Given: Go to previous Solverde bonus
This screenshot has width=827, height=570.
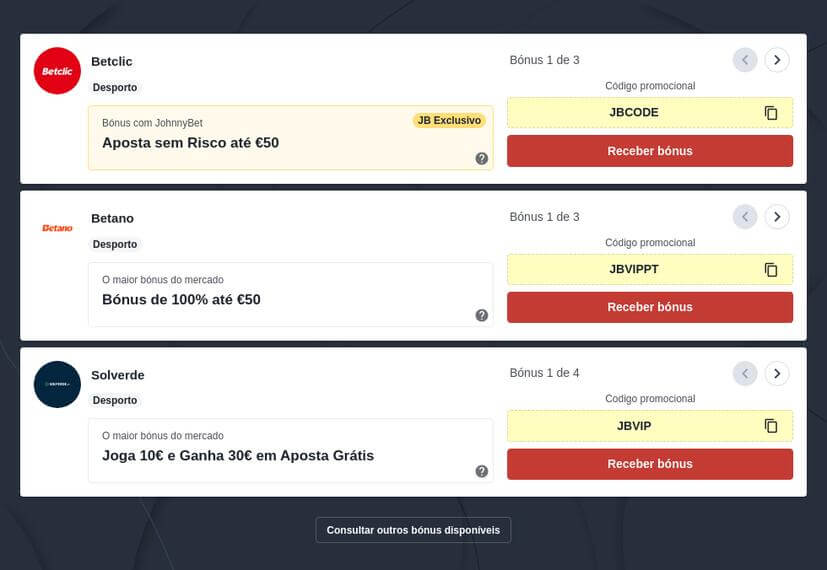Looking at the screenshot, I should pos(745,373).
